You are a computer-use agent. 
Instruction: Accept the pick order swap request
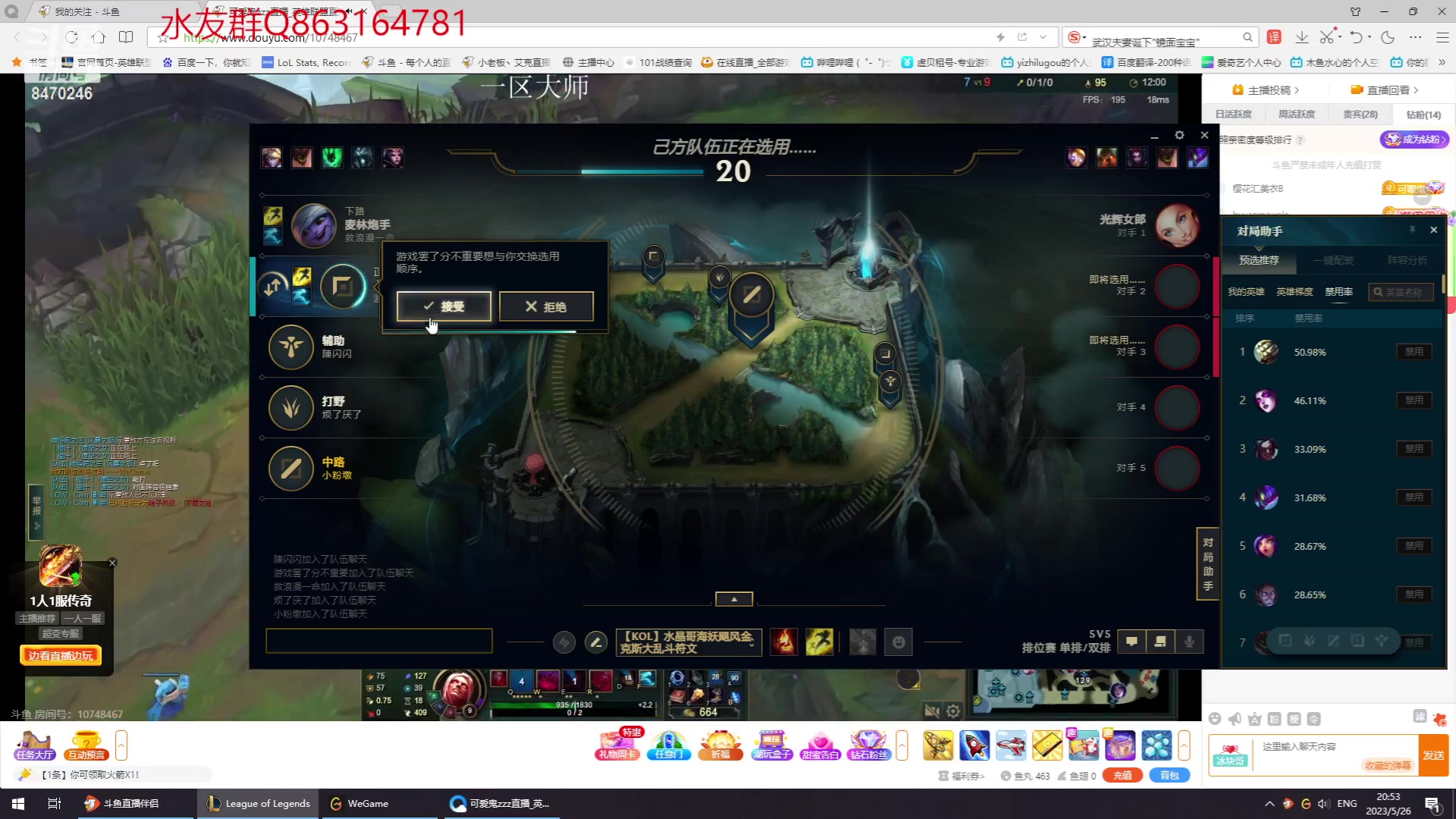point(444,306)
